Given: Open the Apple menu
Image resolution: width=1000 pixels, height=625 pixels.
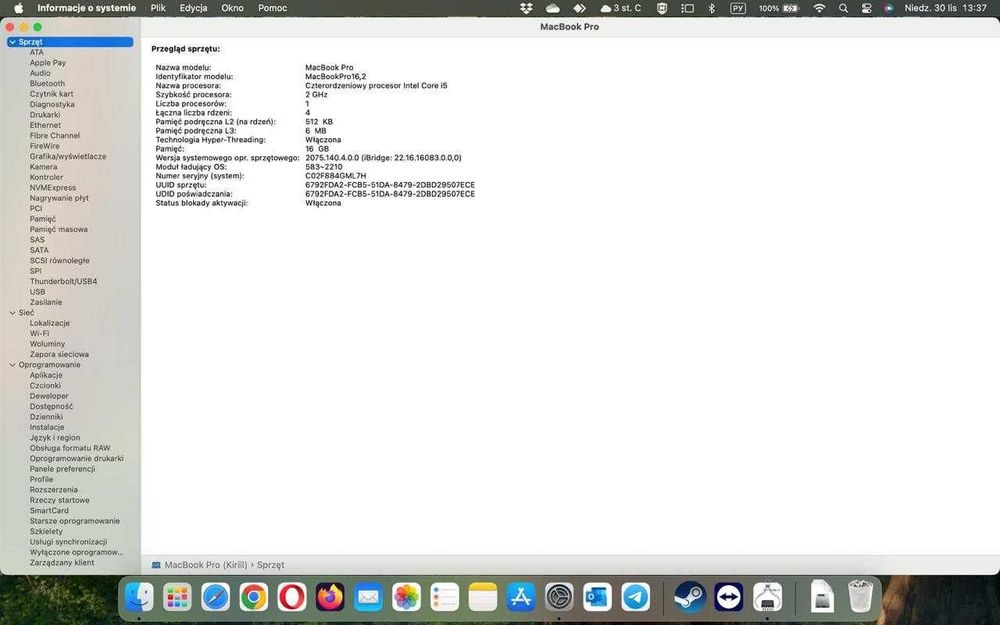Looking at the screenshot, I should (x=18, y=8).
